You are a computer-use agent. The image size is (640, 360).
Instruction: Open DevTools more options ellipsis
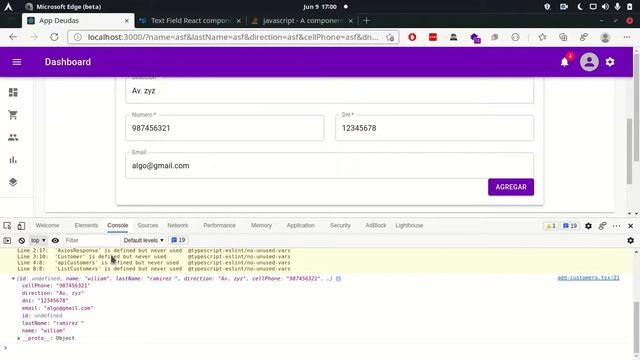coord(616,226)
